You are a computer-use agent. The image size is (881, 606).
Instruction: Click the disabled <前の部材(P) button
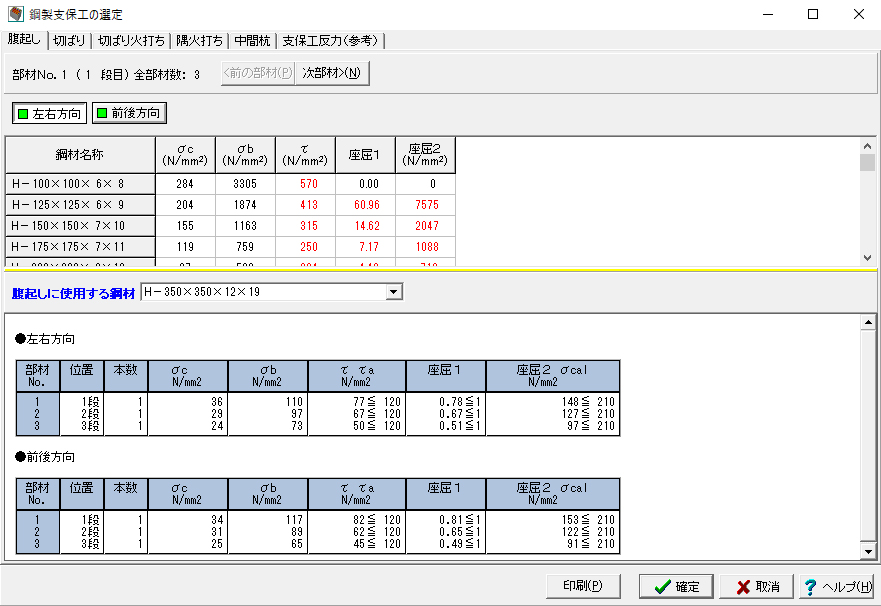258,73
